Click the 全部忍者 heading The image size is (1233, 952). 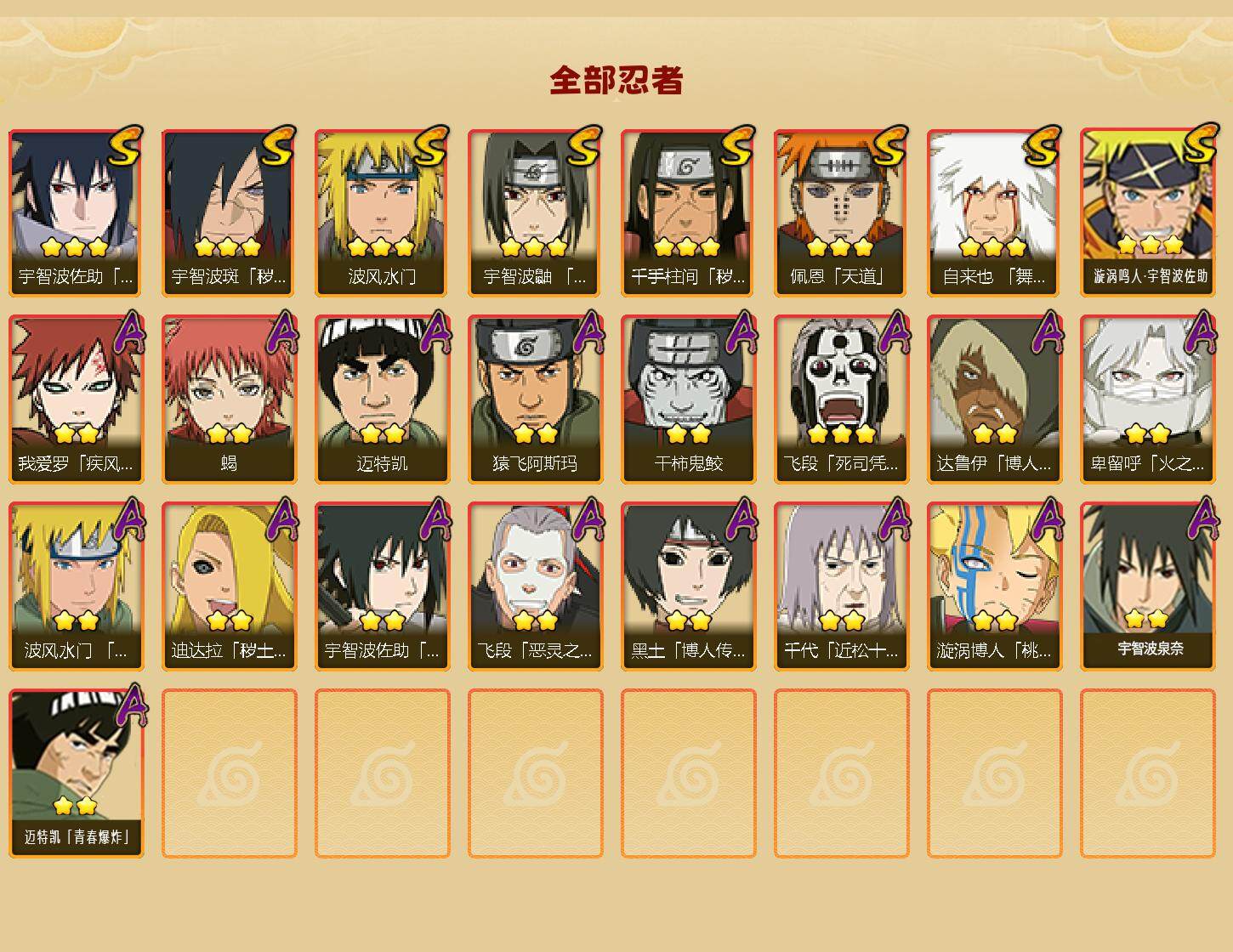pos(616,80)
